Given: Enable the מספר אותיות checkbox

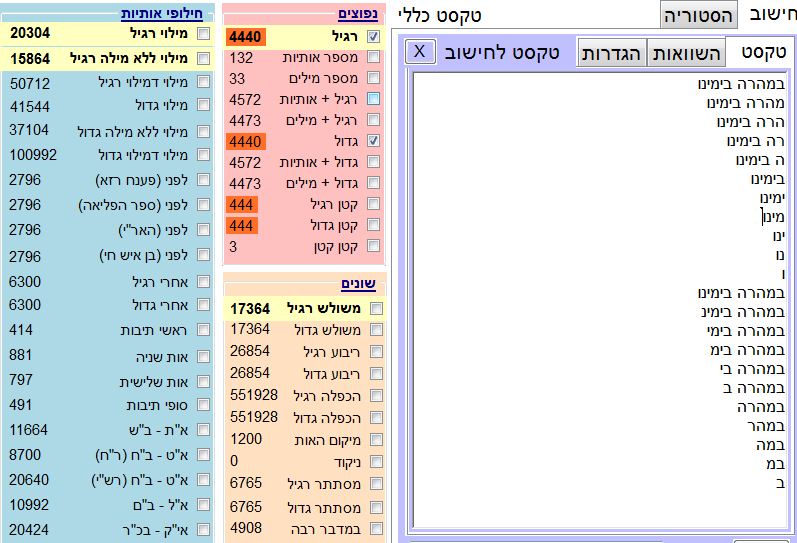Looking at the screenshot, I should click(374, 57).
